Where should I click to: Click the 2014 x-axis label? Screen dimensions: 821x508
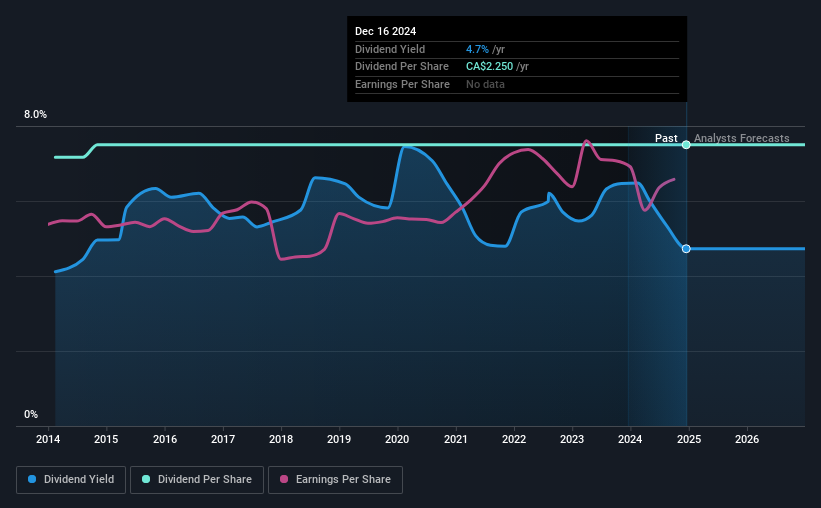pos(48,439)
